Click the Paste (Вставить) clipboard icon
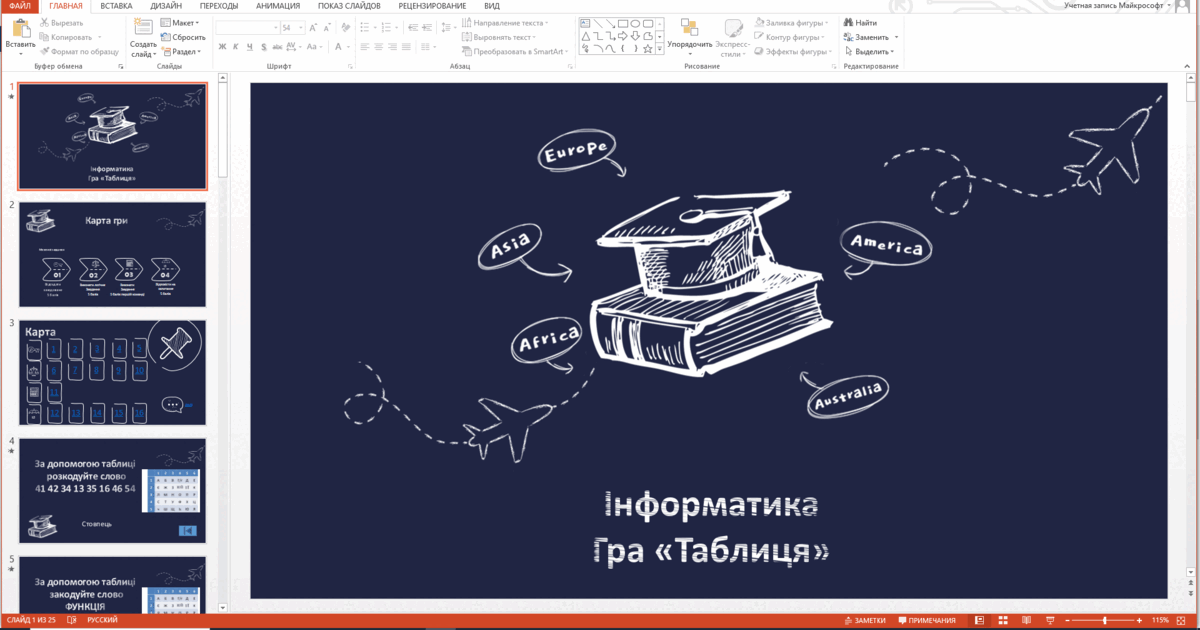The image size is (1200, 630). pyautogui.click(x=20, y=28)
